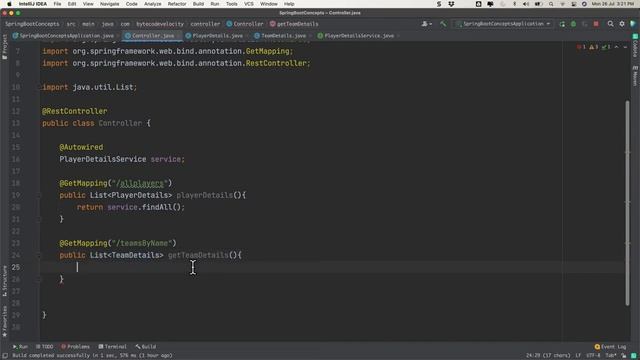Click the green Rerun icon
The height and width of the screenshot is (360, 640).
pyautogui.click(x=562, y=24)
